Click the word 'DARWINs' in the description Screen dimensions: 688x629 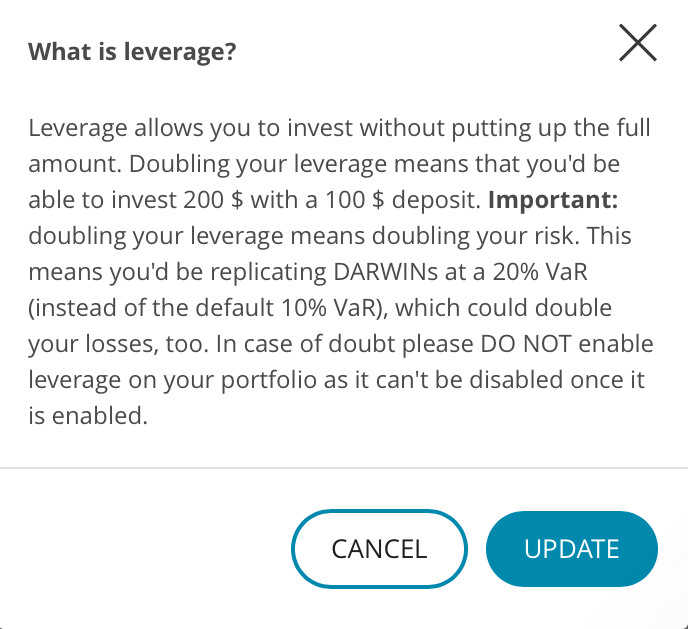pyautogui.click(x=385, y=272)
